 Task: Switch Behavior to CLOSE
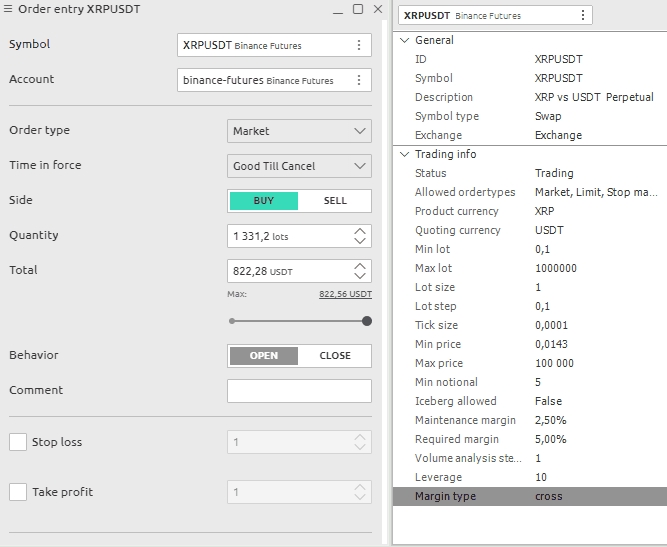pyautogui.click(x=335, y=356)
